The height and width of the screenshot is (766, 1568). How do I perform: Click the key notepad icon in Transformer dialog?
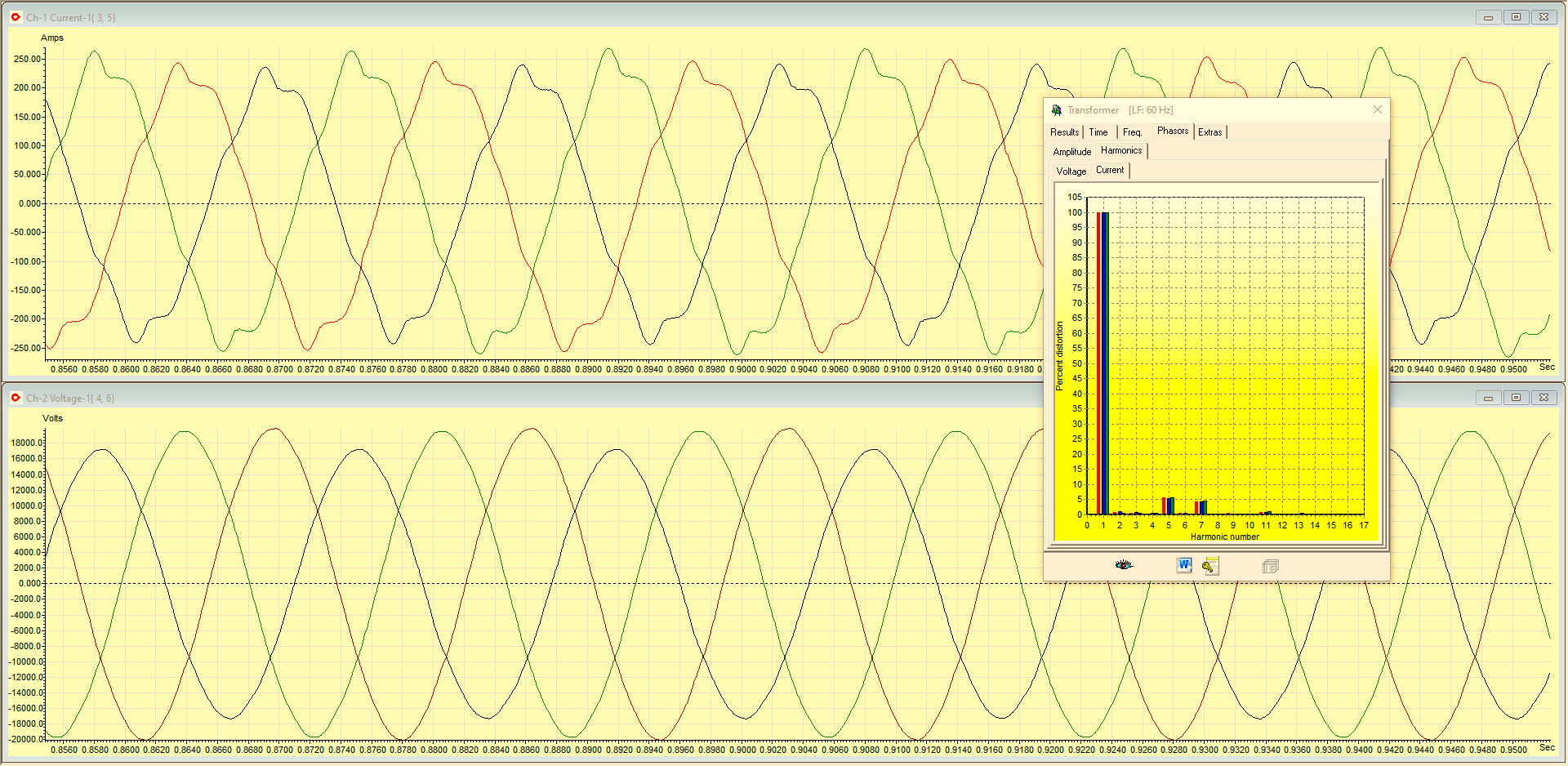pos(1210,566)
